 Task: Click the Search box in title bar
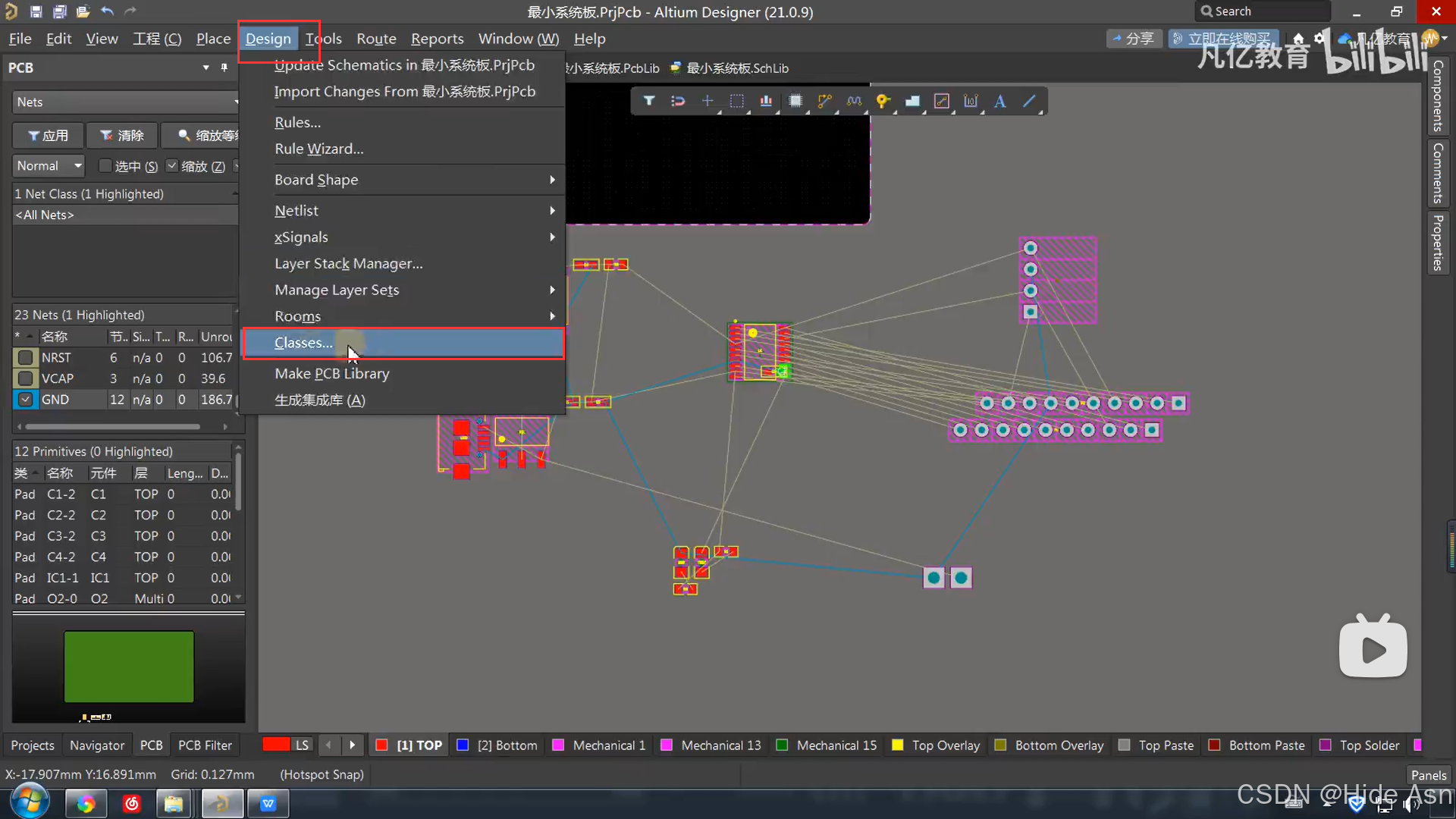click(x=1263, y=11)
